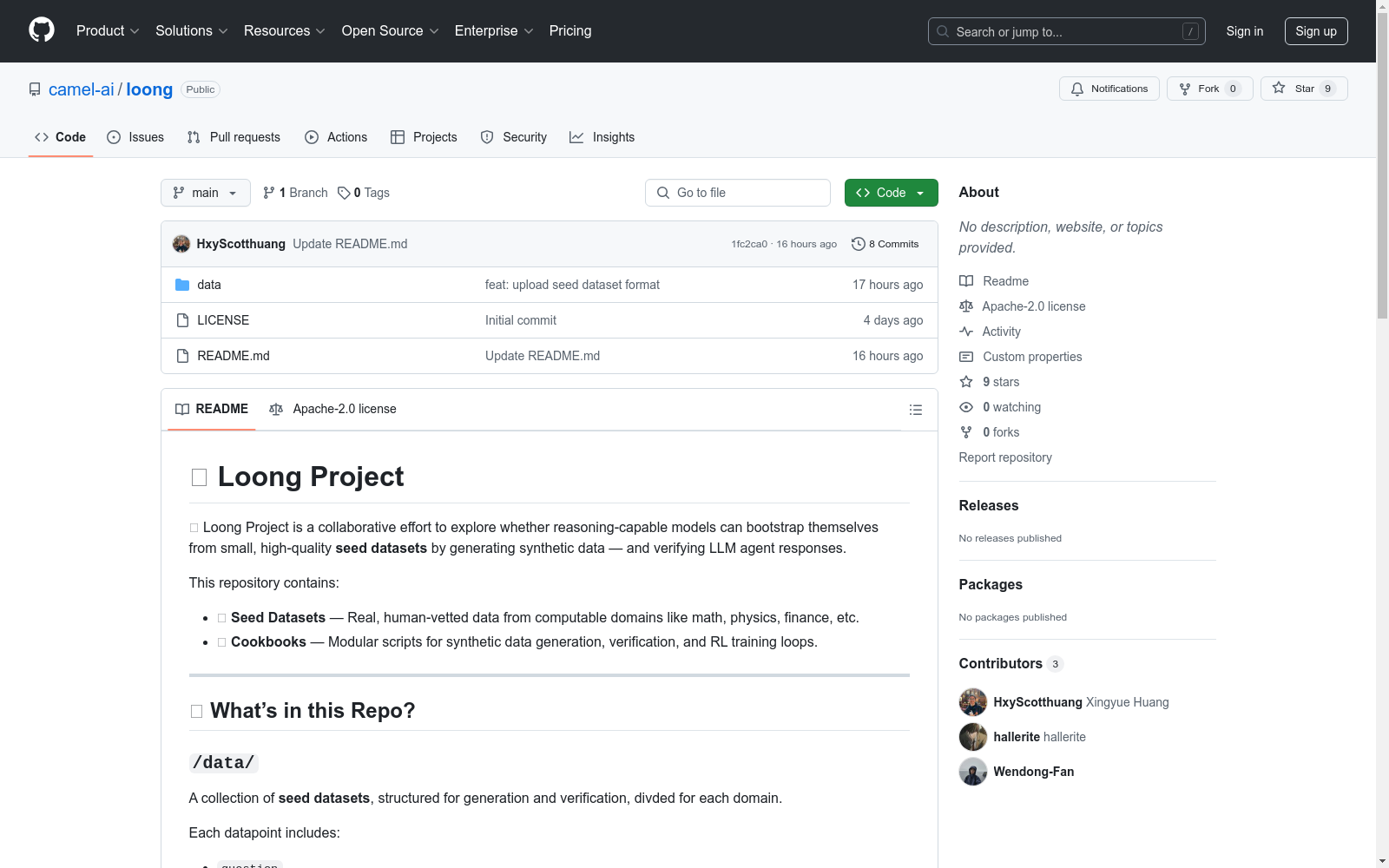Viewport: 1389px width, 868px height.
Task: Open the Activity link
Action: [991, 332]
